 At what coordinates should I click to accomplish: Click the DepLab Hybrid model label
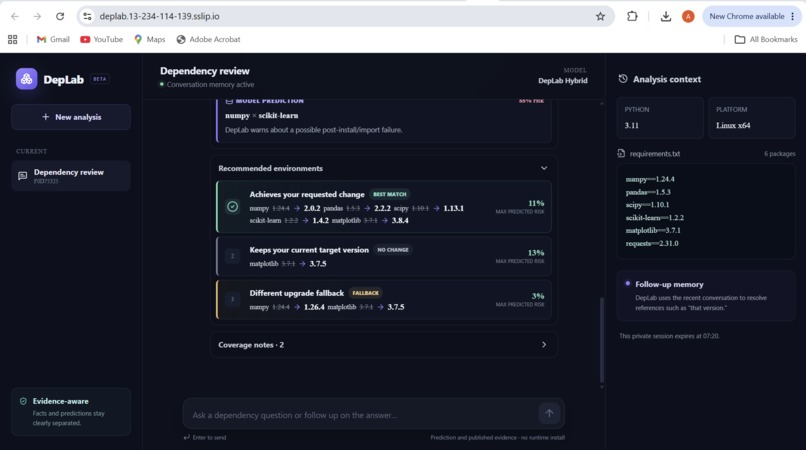[563, 80]
